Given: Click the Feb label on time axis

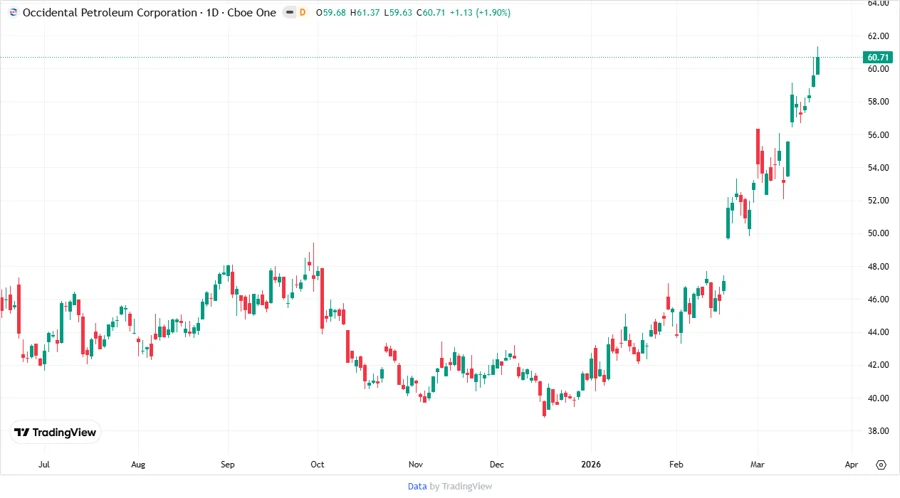Looking at the screenshot, I should (676, 465).
